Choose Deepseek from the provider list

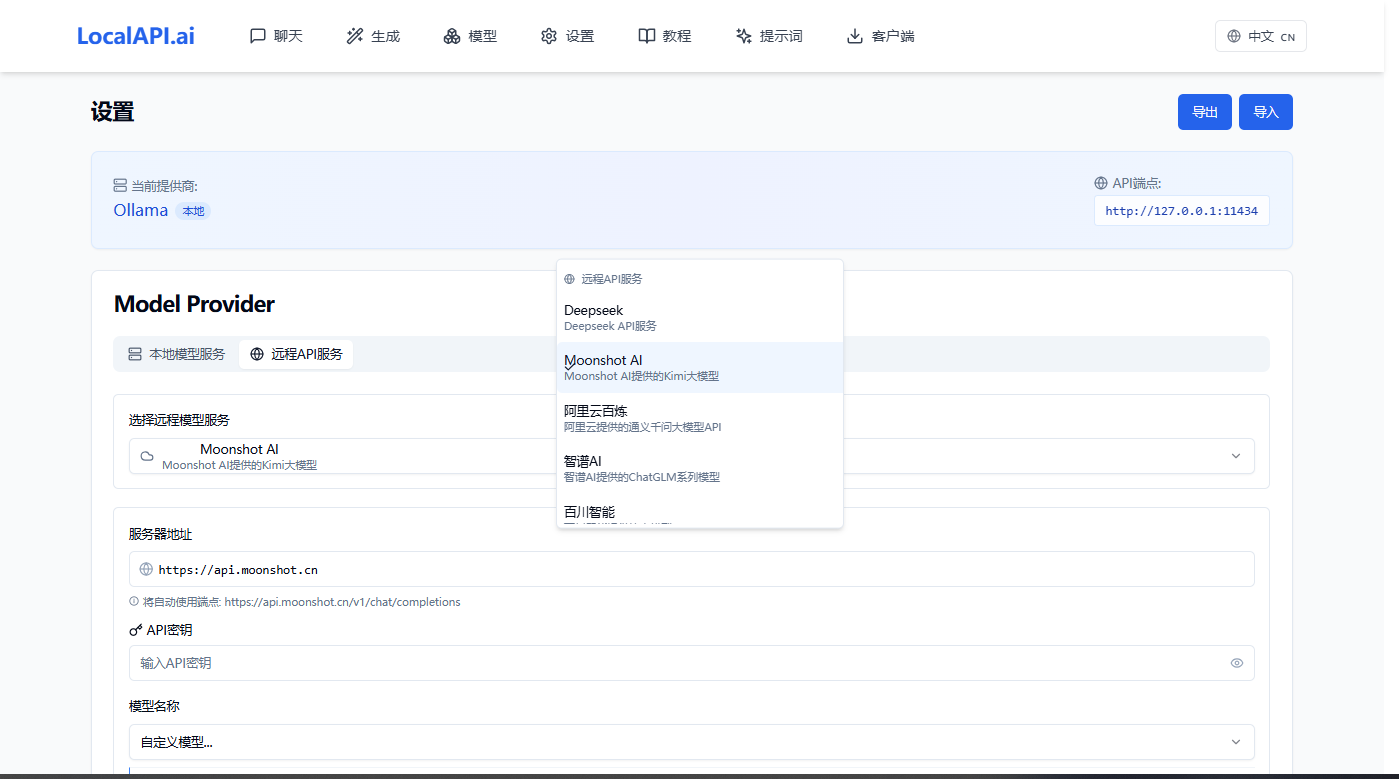point(700,318)
